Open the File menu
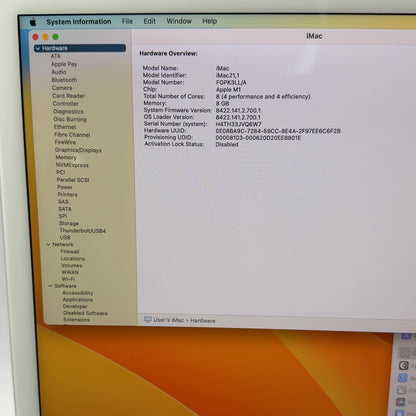Viewport: 416px width, 416px height. coord(127,21)
